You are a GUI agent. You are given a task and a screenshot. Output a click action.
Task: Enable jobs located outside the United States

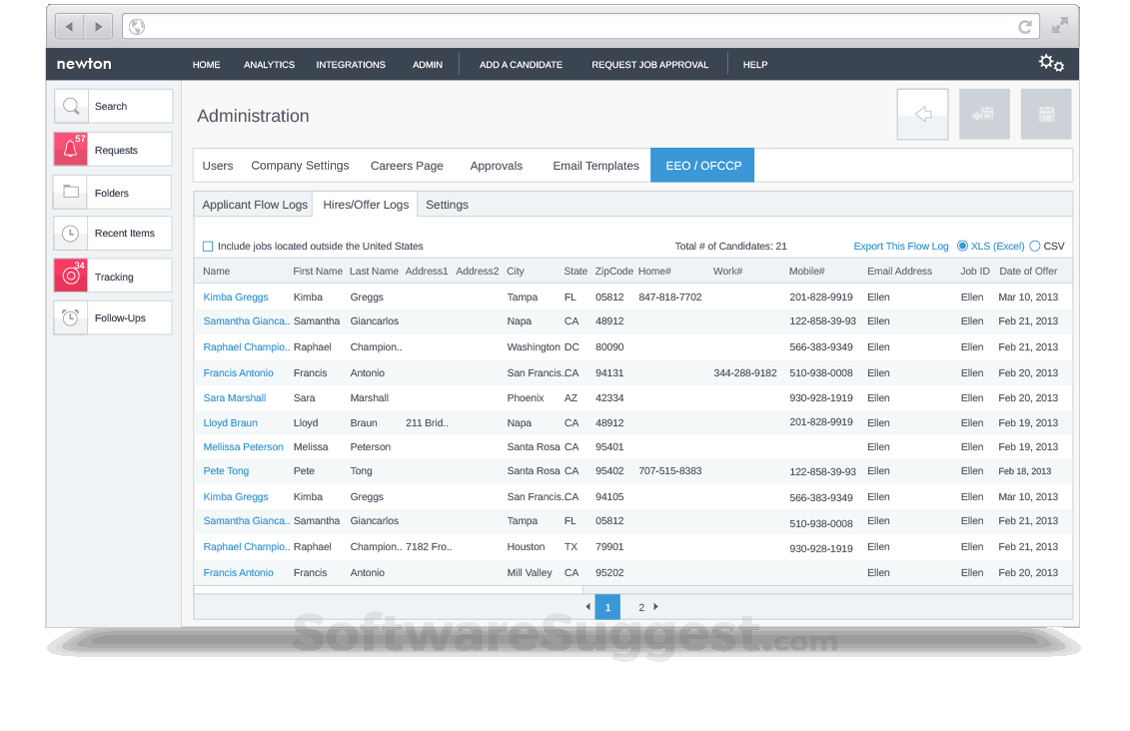coord(208,245)
